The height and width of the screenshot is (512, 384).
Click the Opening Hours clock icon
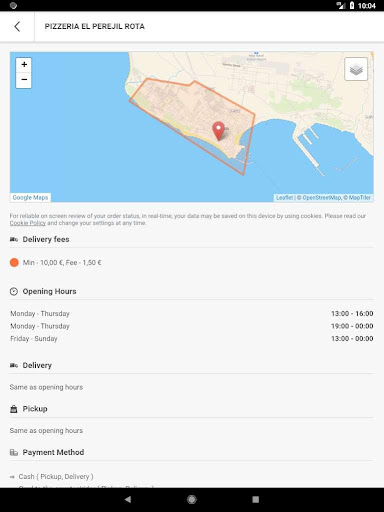pyautogui.click(x=14, y=292)
